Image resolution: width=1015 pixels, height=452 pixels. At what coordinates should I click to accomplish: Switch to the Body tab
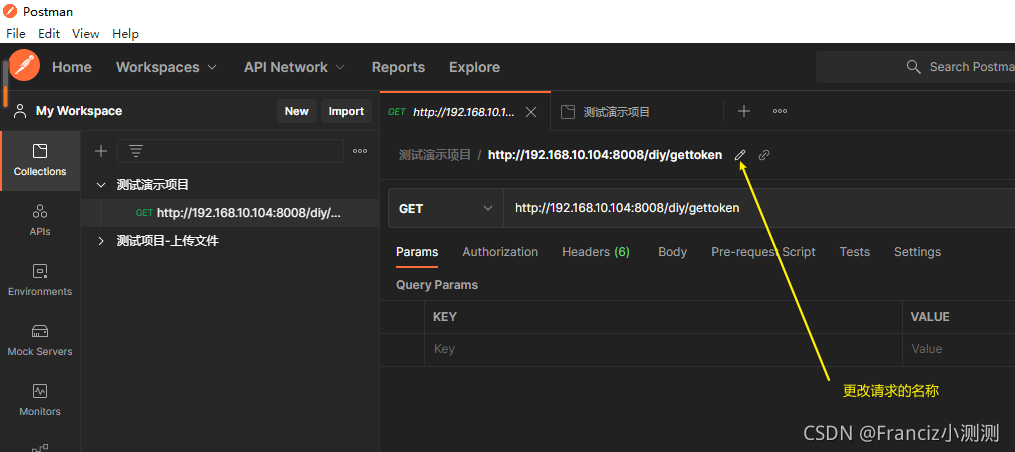[673, 252]
